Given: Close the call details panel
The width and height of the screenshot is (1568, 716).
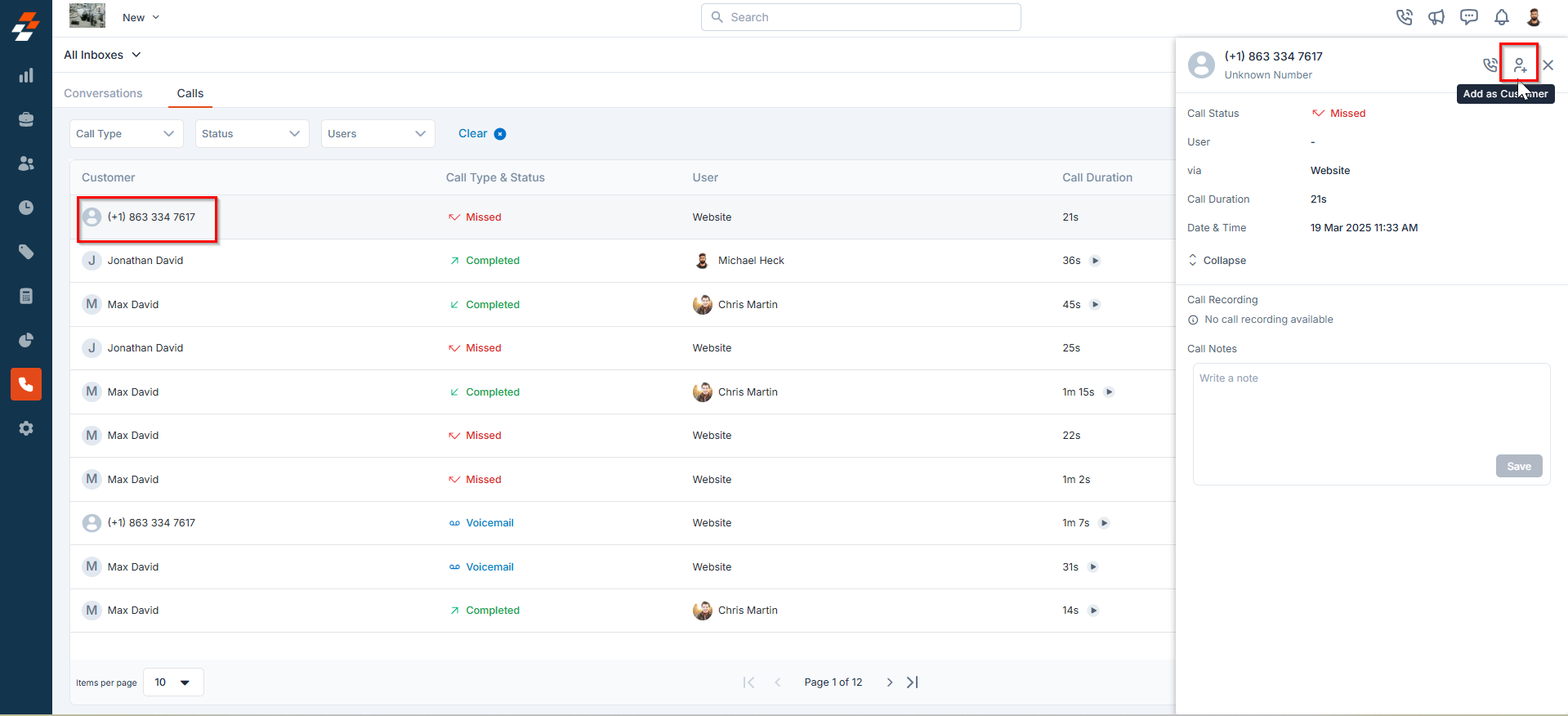Looking at the screenshot, I should point(1548,65).
